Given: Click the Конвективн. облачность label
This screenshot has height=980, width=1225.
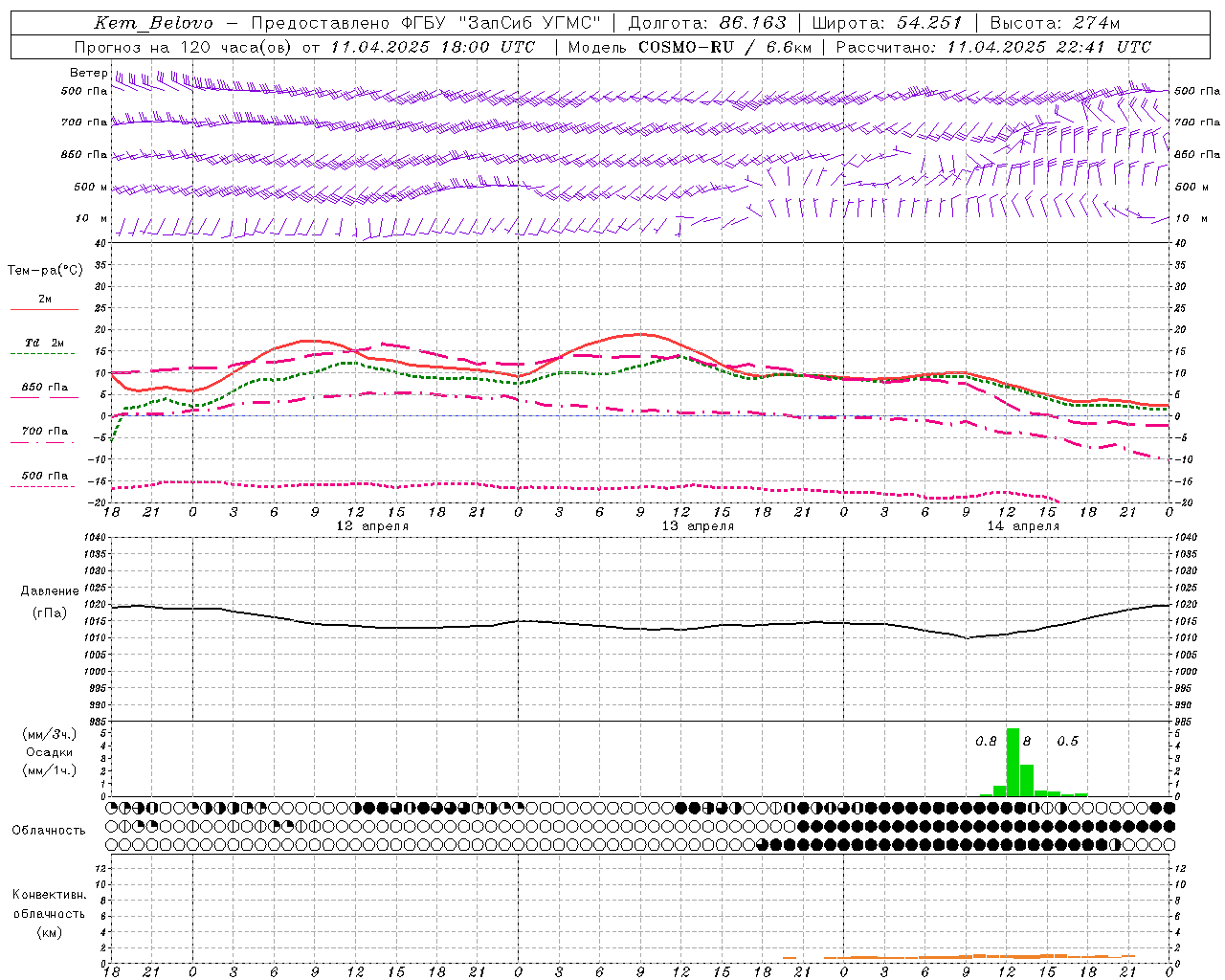Looking at the screenshot, I should click(x=49, y=904).
